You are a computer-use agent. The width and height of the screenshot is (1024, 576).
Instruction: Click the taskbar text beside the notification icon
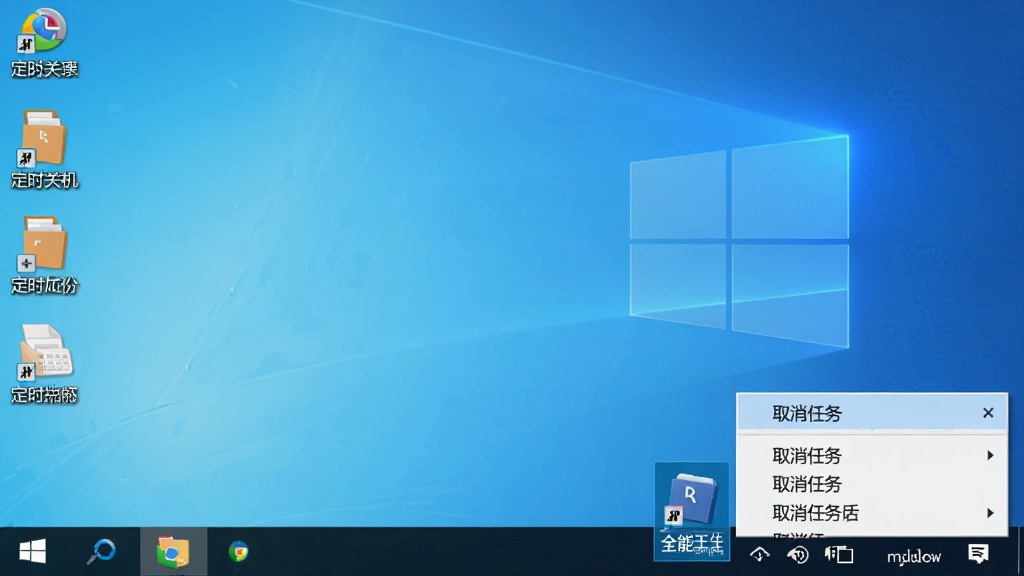pos(914,556)
